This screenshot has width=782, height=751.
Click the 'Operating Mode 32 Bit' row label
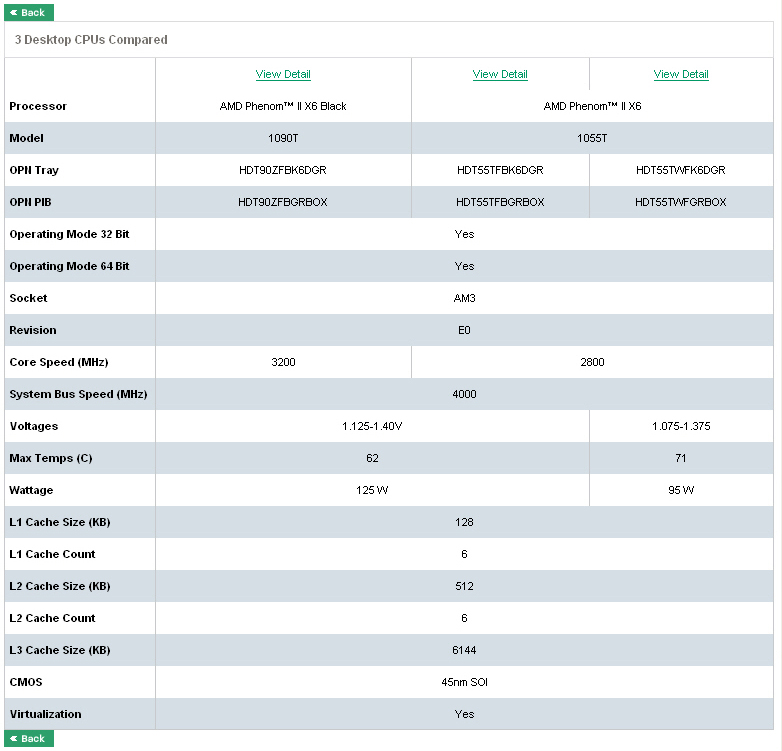[x=69, y=234]
